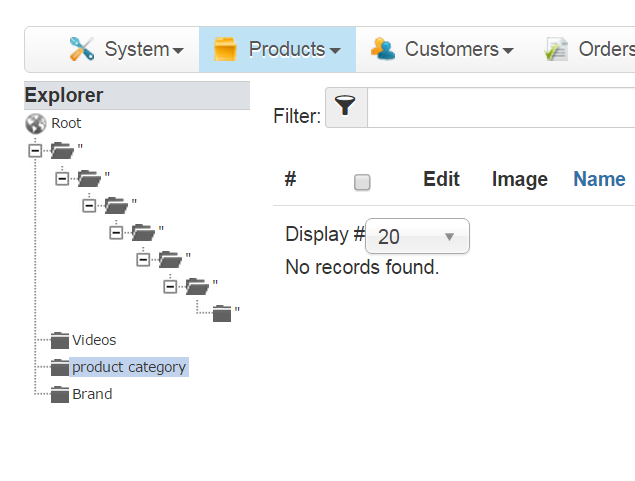The width and height of the screenshot is (635, 481).
Task: Click the Customers people icon
Action: coord(383,49)
